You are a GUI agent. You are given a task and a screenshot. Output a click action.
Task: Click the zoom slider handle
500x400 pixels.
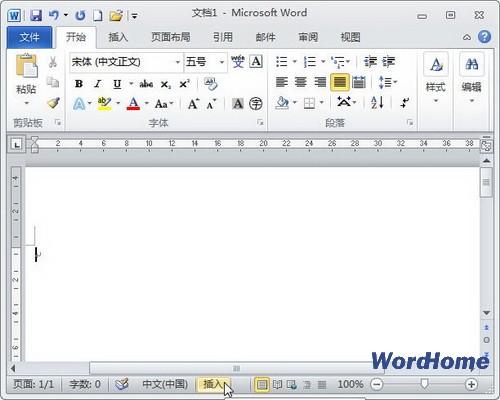[x=424, y=384]
